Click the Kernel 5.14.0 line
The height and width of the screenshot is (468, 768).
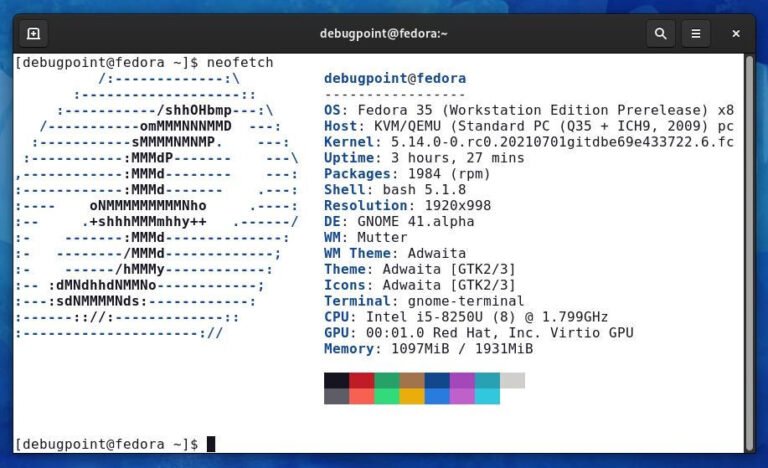529,142
